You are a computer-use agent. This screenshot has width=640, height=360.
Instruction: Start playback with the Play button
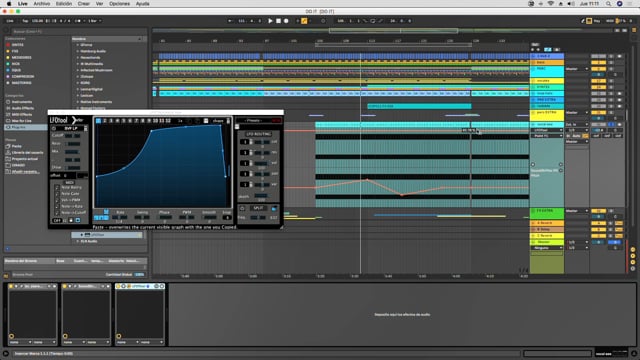click(x=270, y=21)
